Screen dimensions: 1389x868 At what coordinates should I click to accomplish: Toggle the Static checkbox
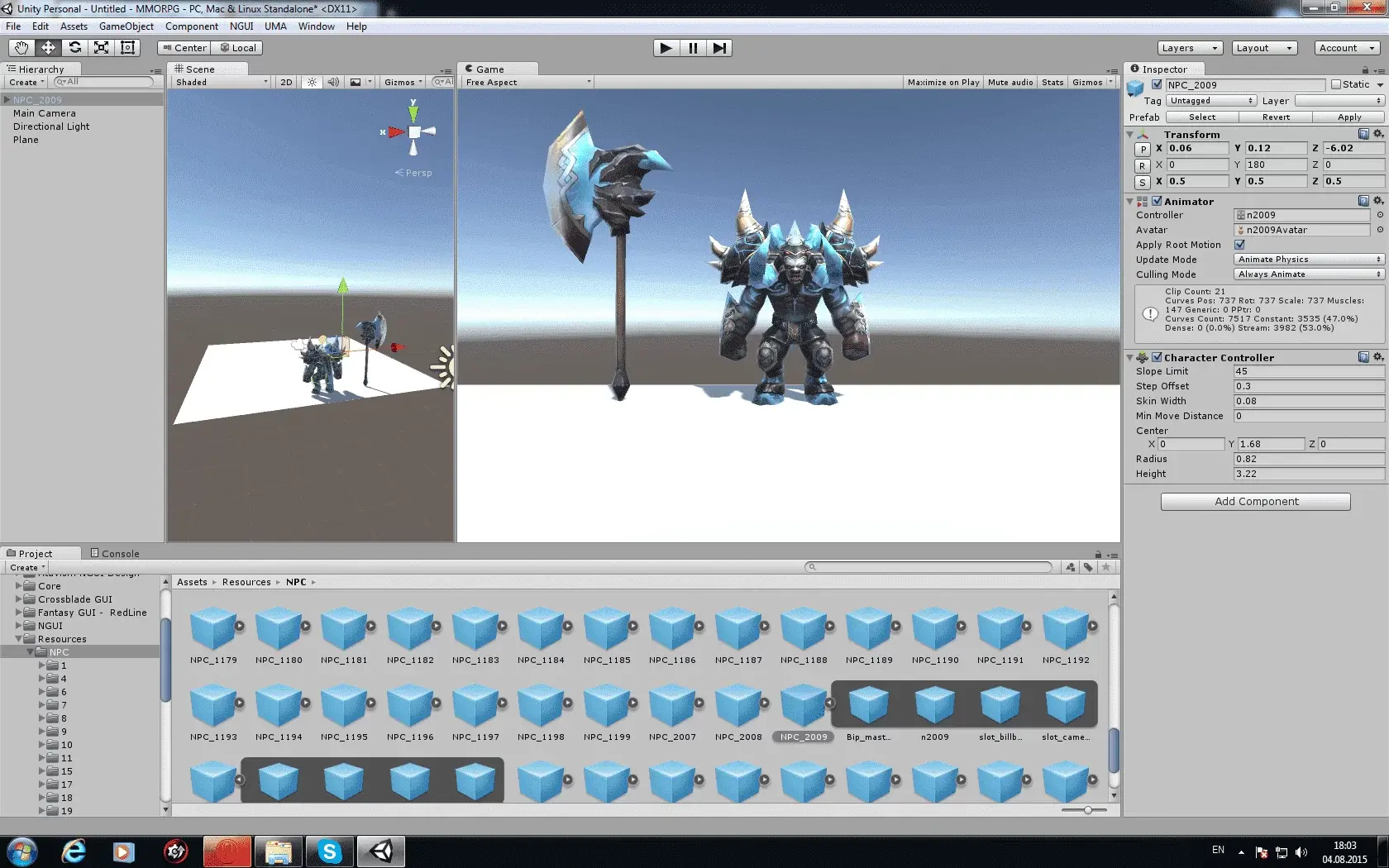tap(1335, 84)
